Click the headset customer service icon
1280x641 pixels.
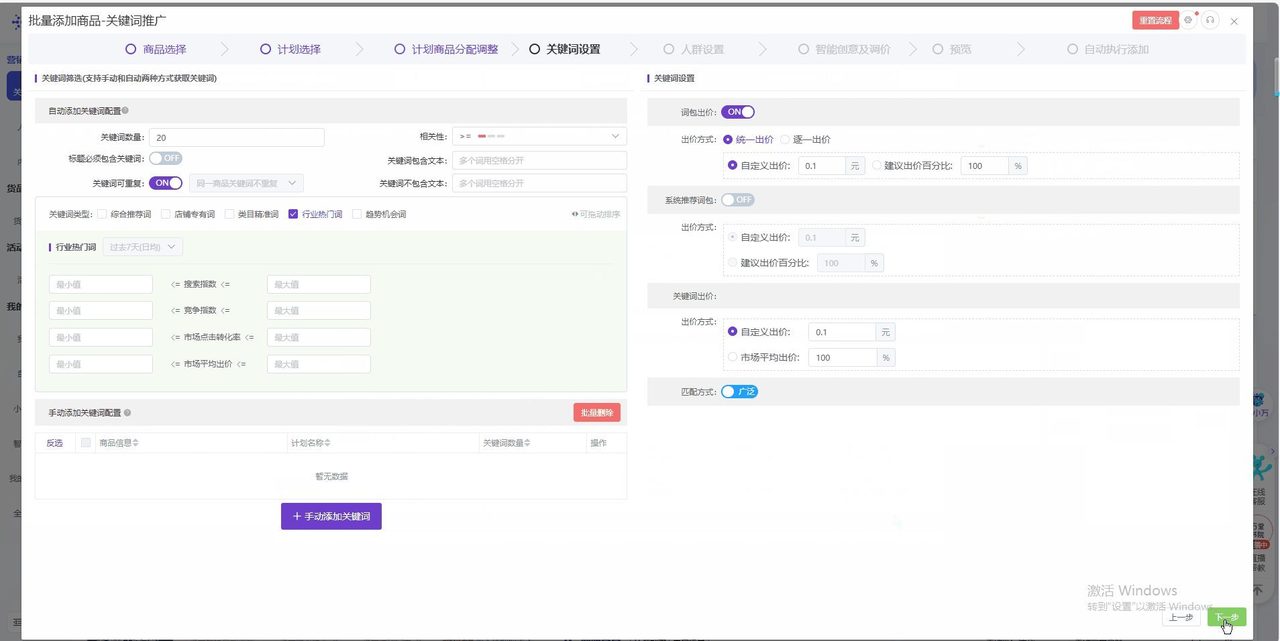pyautogui.click(x=1210, y=20)
